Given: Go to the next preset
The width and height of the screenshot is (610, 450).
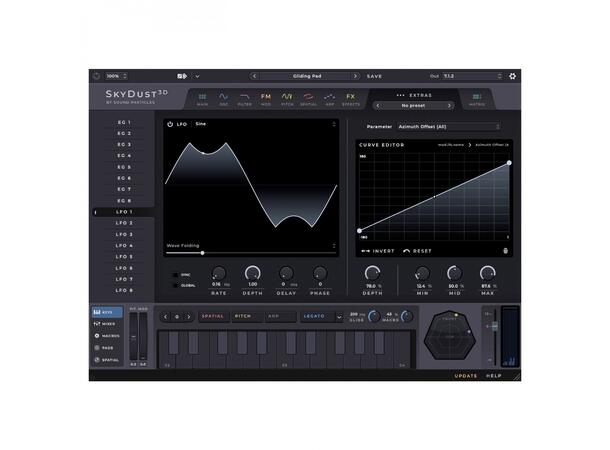Looking at the screenshot, I should [355, 76].
